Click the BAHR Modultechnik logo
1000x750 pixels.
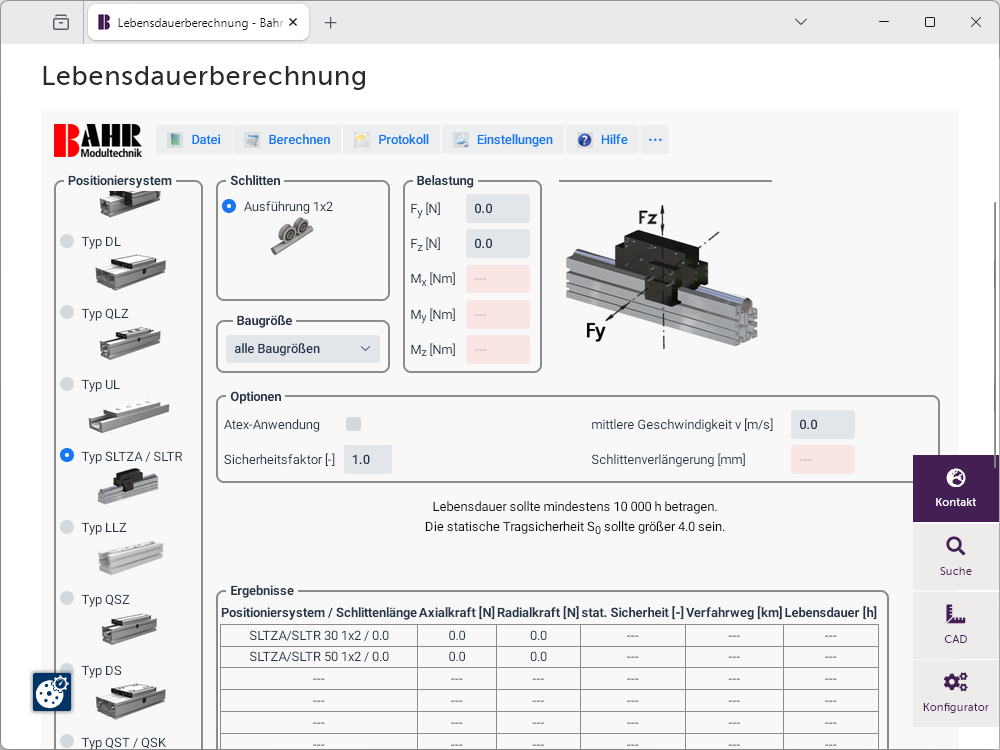pyautogui.click(x=98, y=140)
